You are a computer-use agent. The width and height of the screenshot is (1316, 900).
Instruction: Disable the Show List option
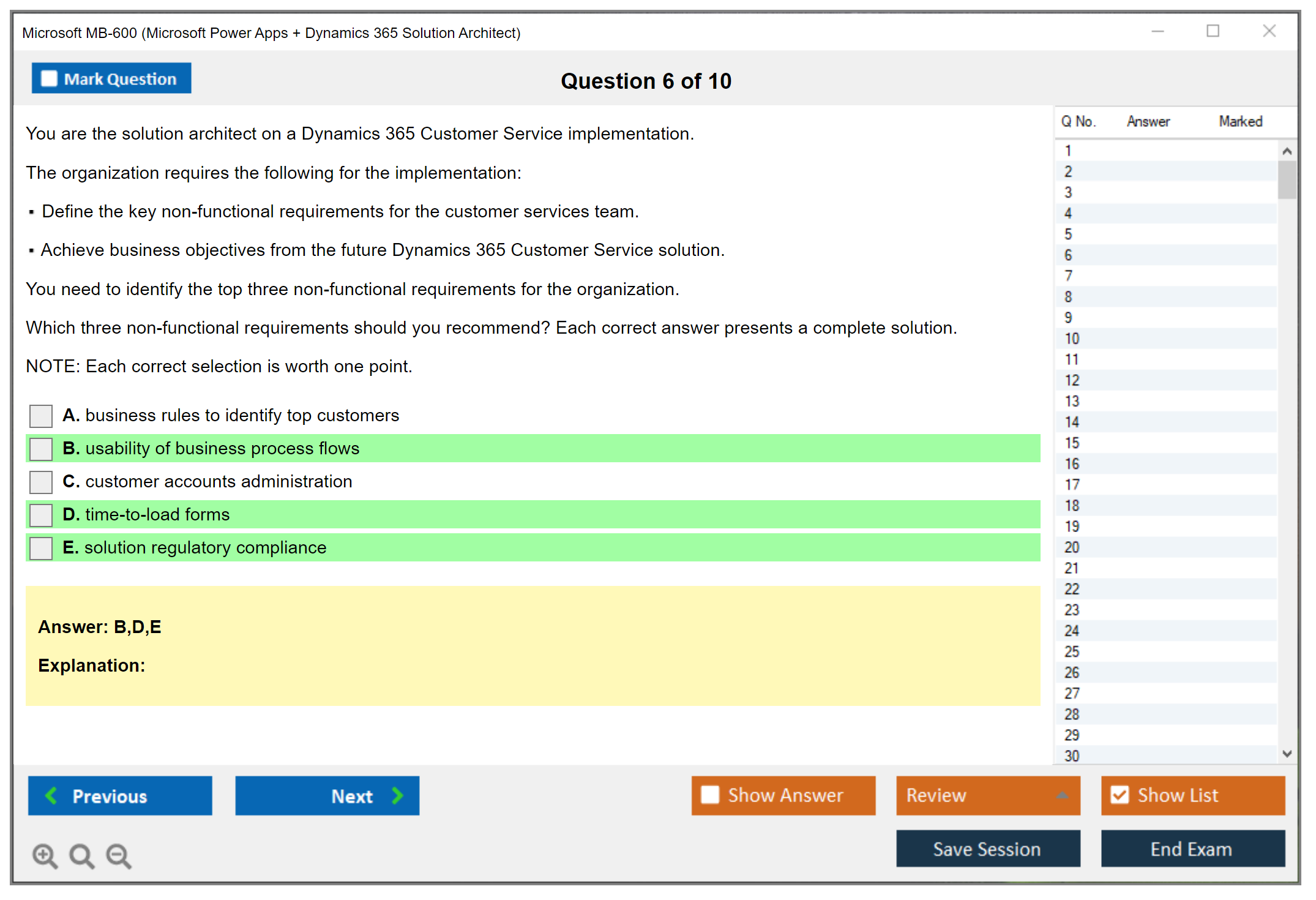point(1120,795)
